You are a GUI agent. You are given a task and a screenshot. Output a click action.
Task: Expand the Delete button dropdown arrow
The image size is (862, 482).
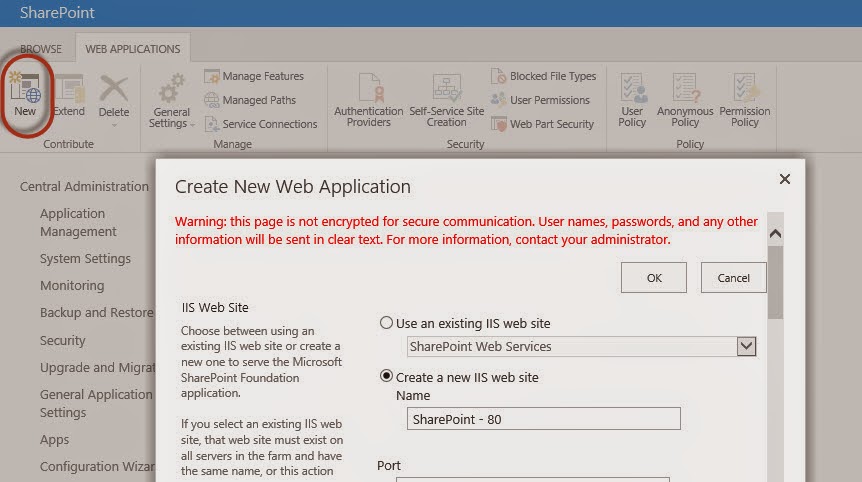pos(114,125)
